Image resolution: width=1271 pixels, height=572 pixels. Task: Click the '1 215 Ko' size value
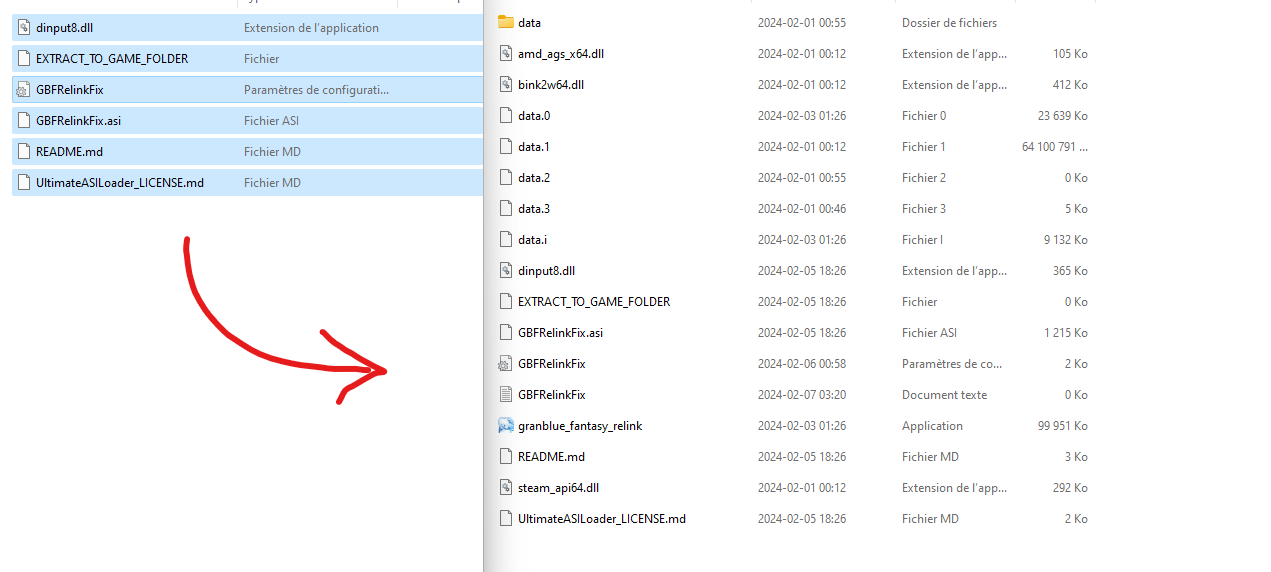pyautogui.click(x=1066, y=332)
